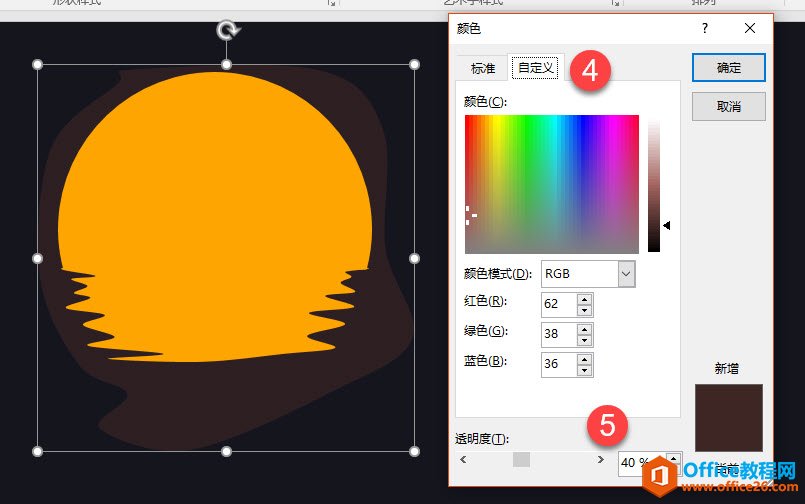The width and height of the screenshot is (805, 504).
Task: Click the top-left resize handle of the shape
Action: 38,65
